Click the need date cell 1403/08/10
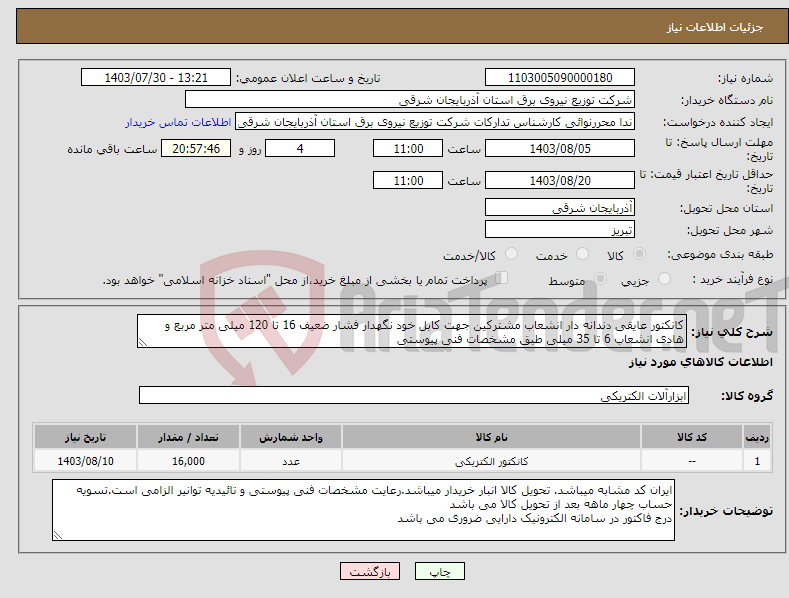This screenshot has height=598, width=789. pyautogui.click(x=85, y=461)
